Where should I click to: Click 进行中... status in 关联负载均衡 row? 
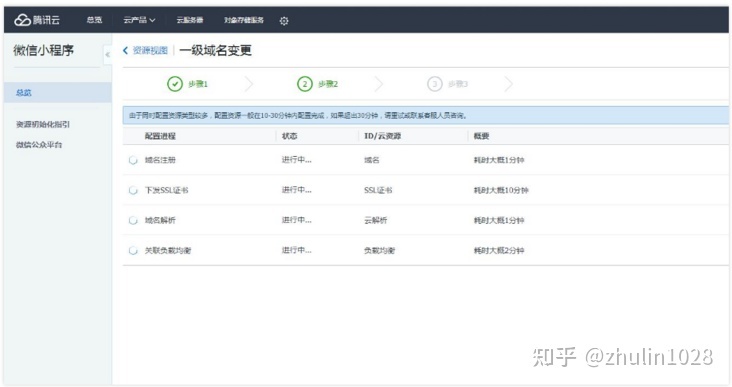296,251
